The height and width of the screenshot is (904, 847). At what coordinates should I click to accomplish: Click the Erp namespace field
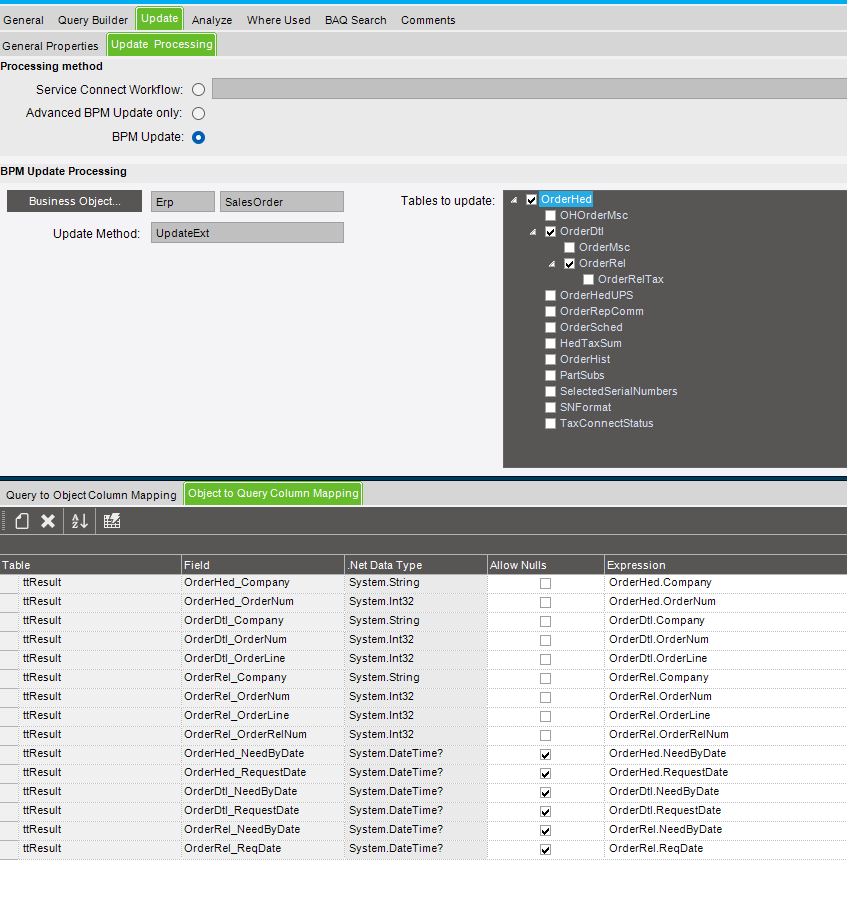pyautogui.click(x=183, y=202)
